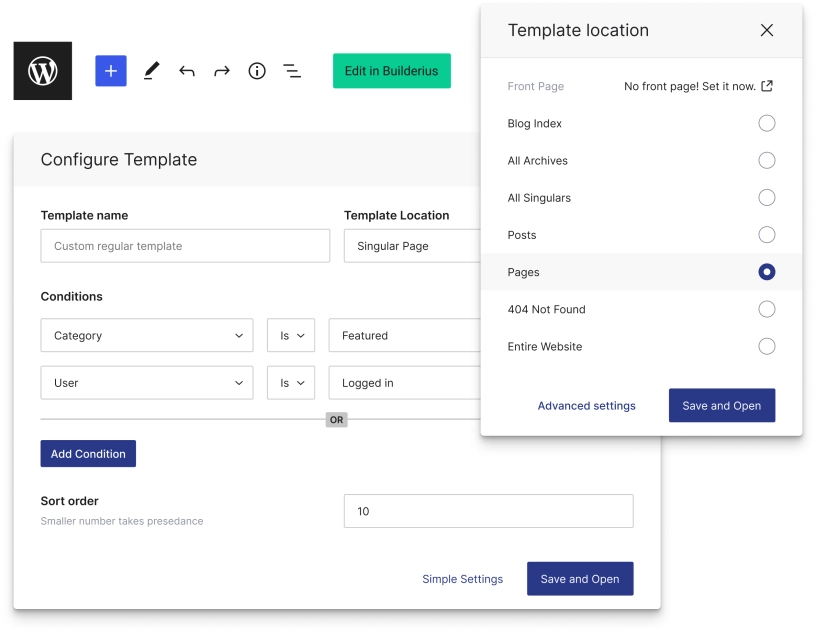Viewport: 816px width, 633px height.
Task: Click the undo arrow icon
Action: (x=186, y=70)
